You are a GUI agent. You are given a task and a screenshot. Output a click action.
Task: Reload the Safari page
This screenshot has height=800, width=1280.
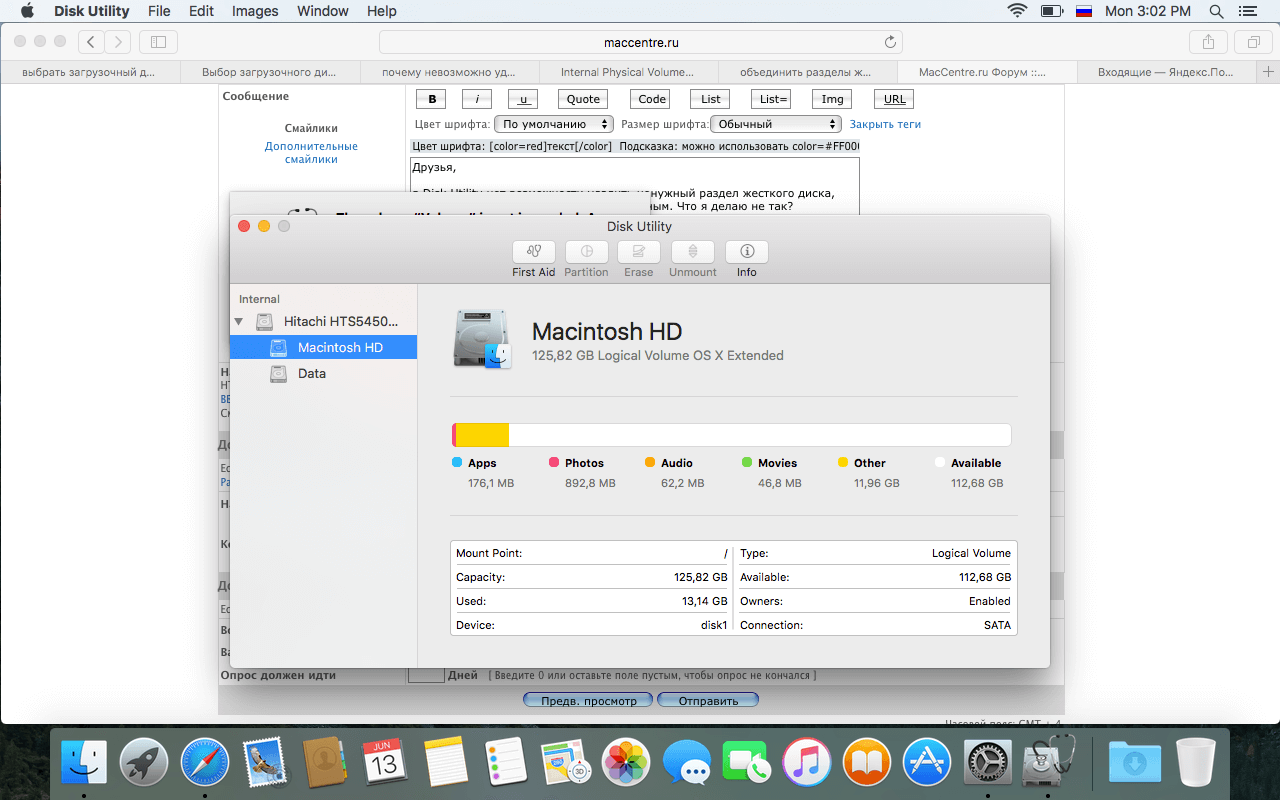[x=890, y=42]
